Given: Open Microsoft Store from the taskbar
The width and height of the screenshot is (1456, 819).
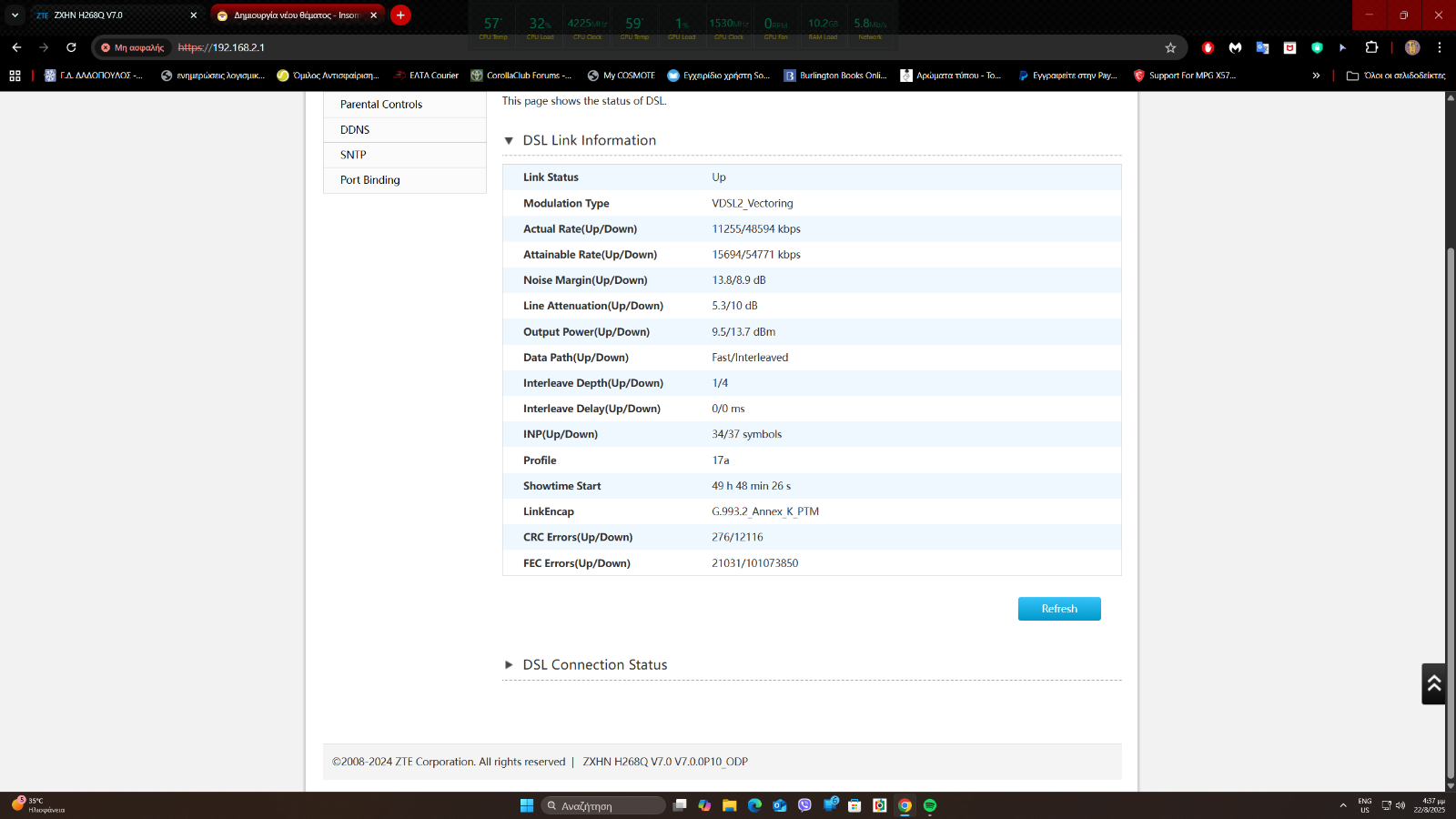Looking at the screenshot, I should [x=854, y=805].
